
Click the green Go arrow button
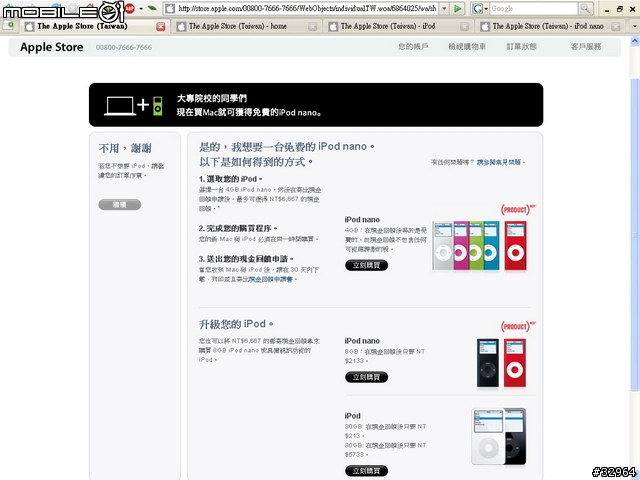point(458,8)
